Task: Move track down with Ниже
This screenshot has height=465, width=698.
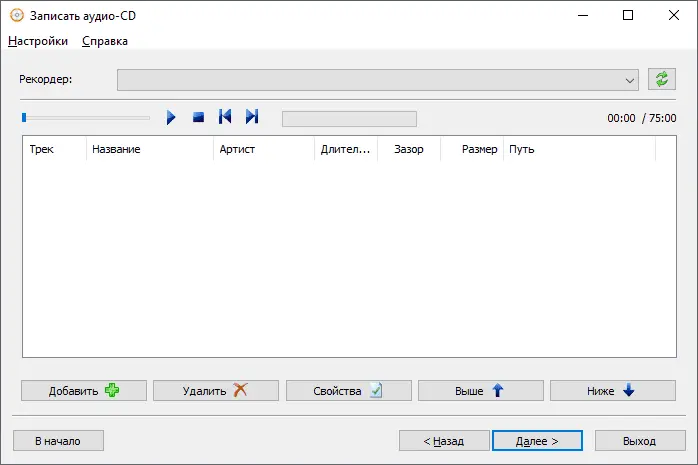Action: coord(612,391)
